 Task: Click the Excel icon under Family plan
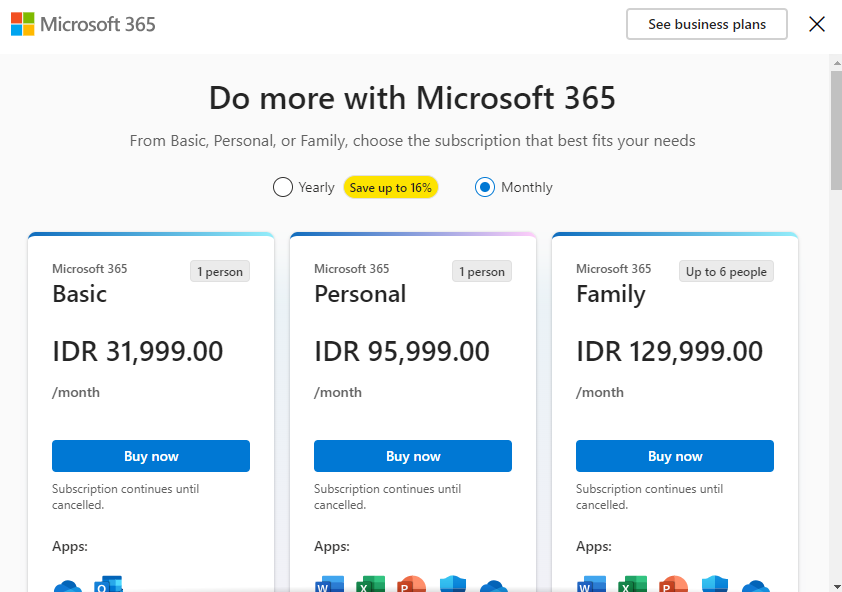tap(632, 586)
